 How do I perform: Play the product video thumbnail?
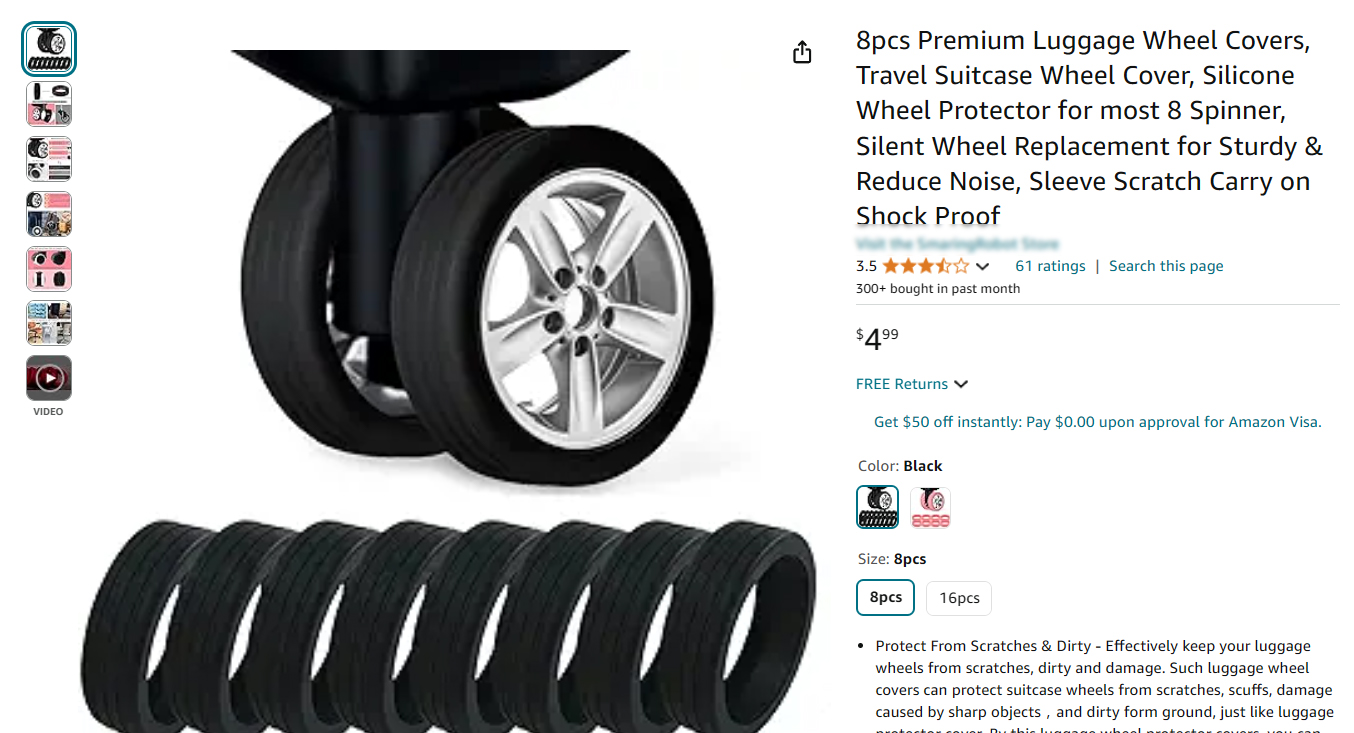click(49, 378)
